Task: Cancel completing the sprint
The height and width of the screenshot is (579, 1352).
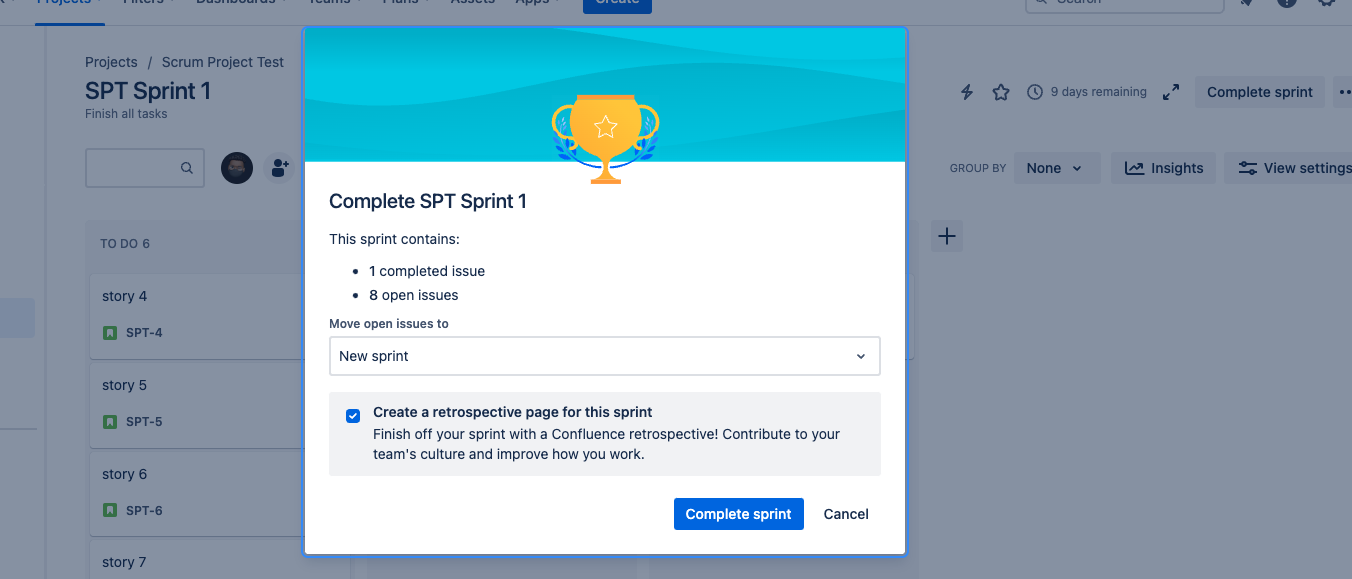Action: [x=845, y=513]
